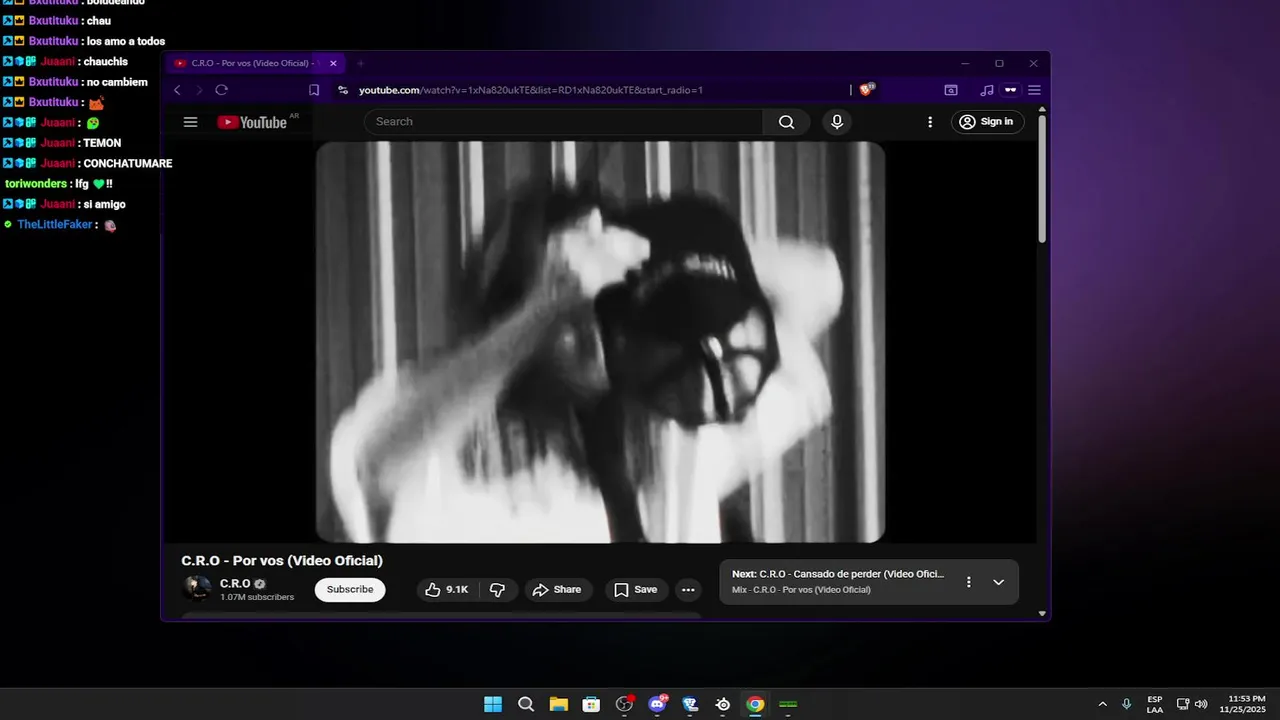Open more actions ellipsis beside Save
This screenshot has height=720, width=1280.
click(x=688, y=590)
